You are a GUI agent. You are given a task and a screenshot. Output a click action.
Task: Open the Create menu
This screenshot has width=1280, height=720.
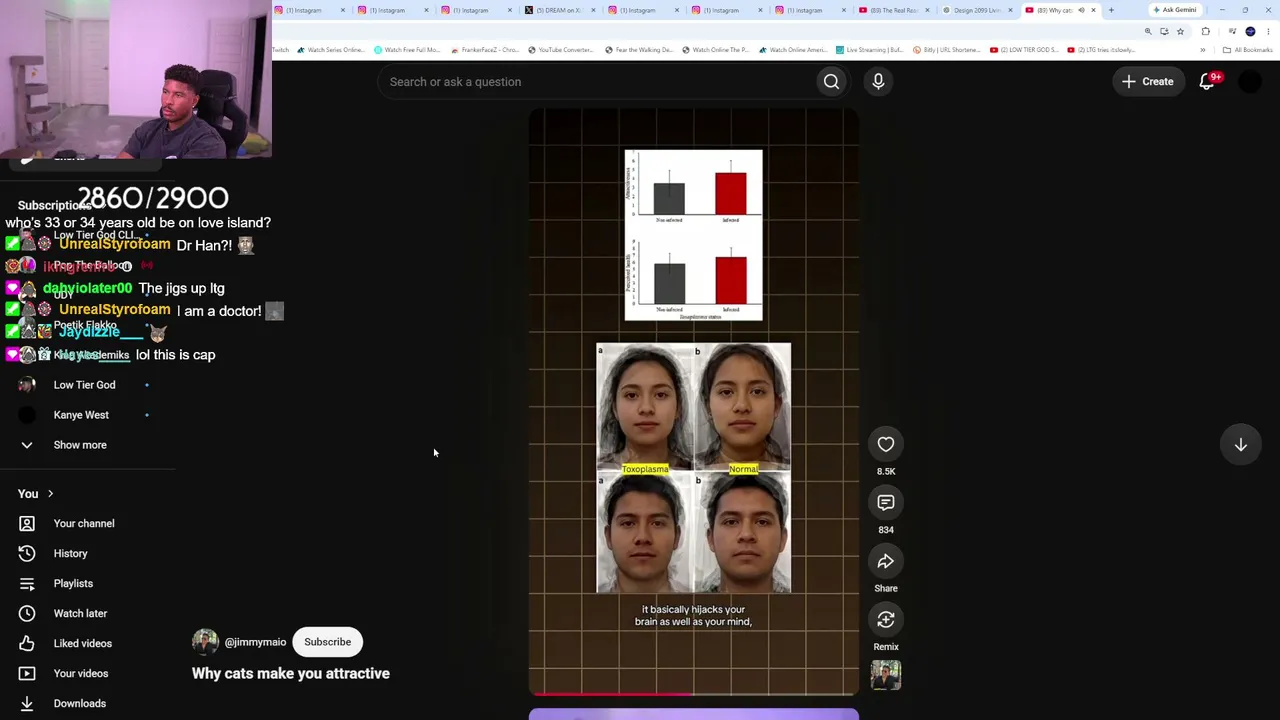tap(1147, 82)
